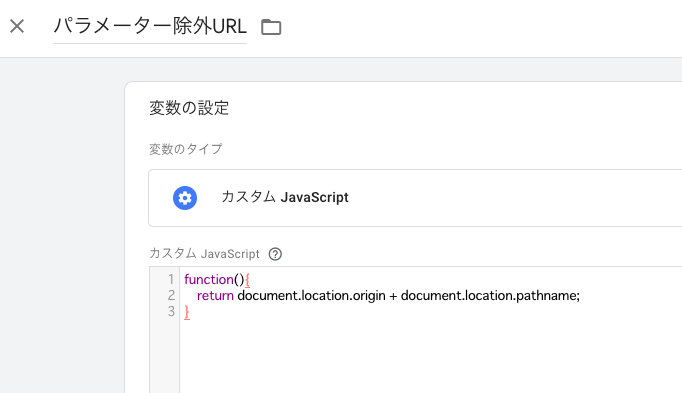Image resolution: width=682 pixels, height=393 pixels.
Task: Click the blue gear icon for カスタム JavaScript
Action: pyautogui.click(x=185, y=198)
